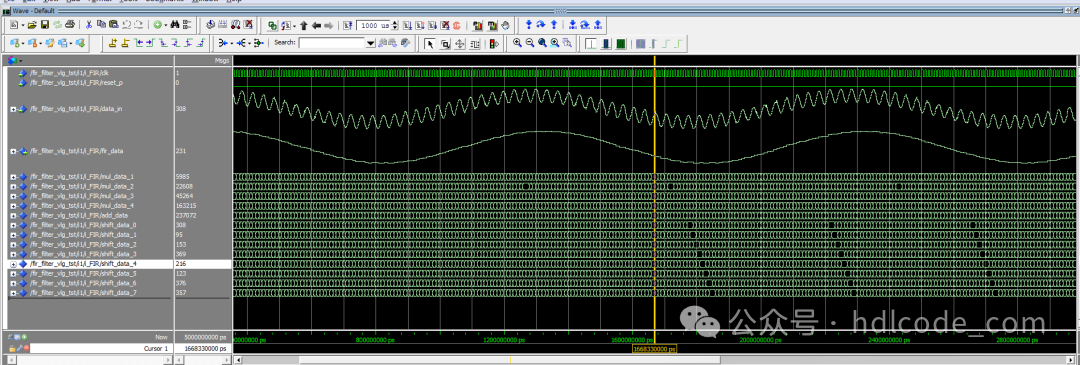Open the Search box dropdown arrow
Image resolution: width=1080 pixels, height=365 pixels.
point(371,43)
